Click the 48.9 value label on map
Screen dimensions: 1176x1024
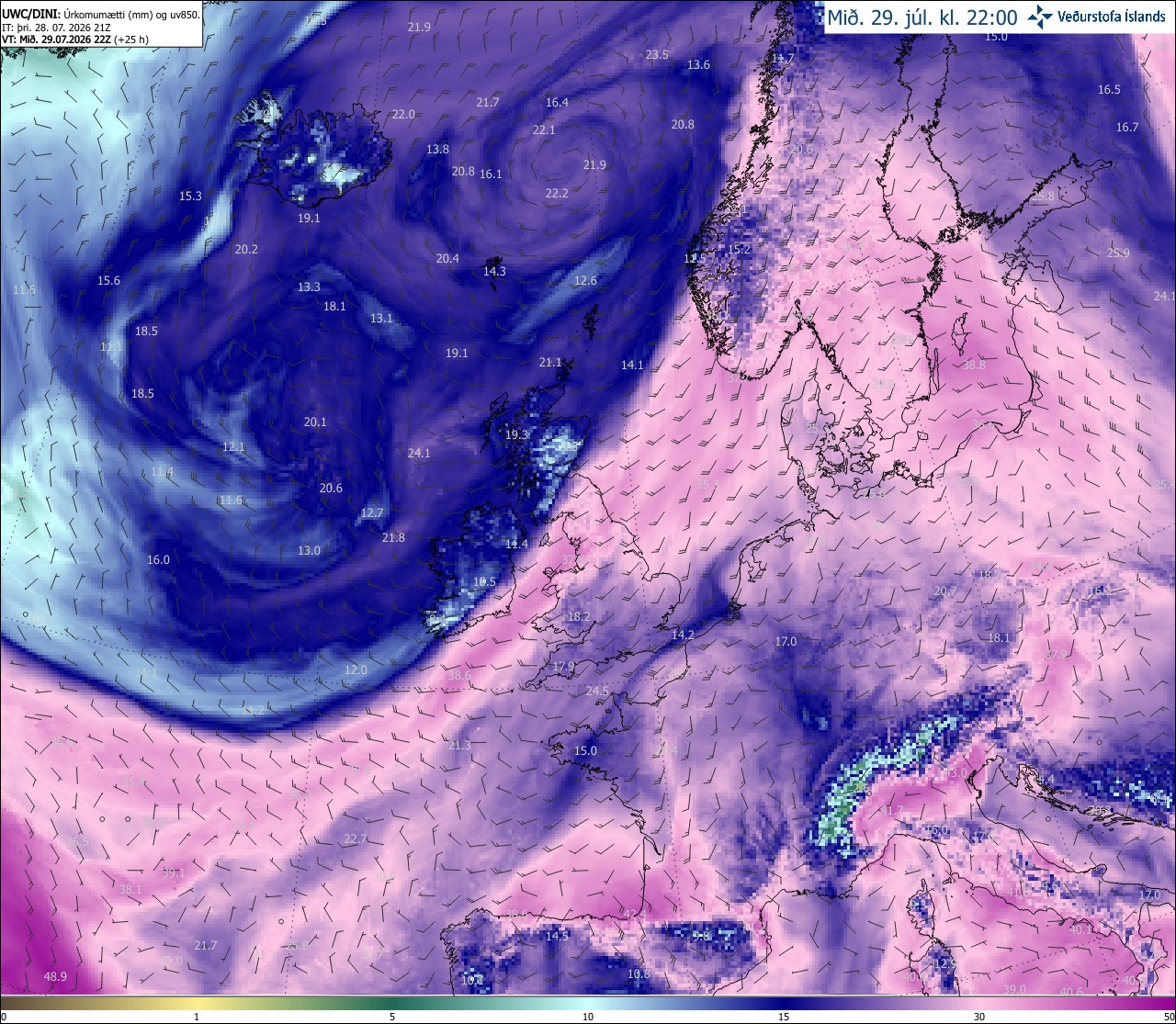(55, 976)
